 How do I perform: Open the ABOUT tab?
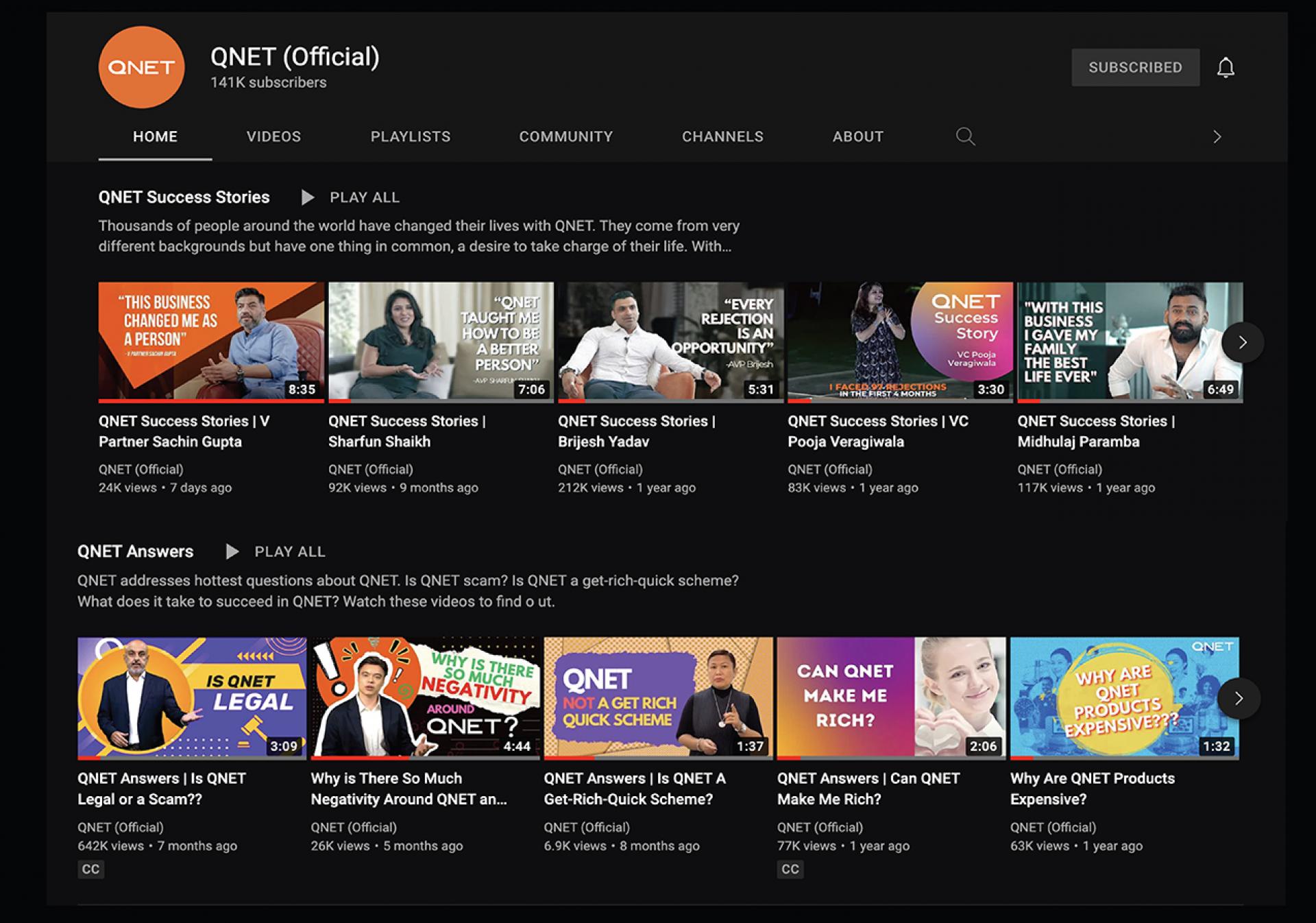point(857,136)
